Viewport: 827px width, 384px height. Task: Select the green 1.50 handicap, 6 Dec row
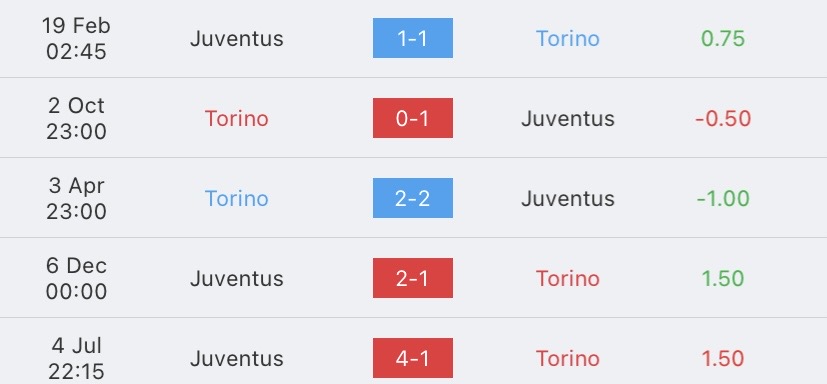coord(723,279)
